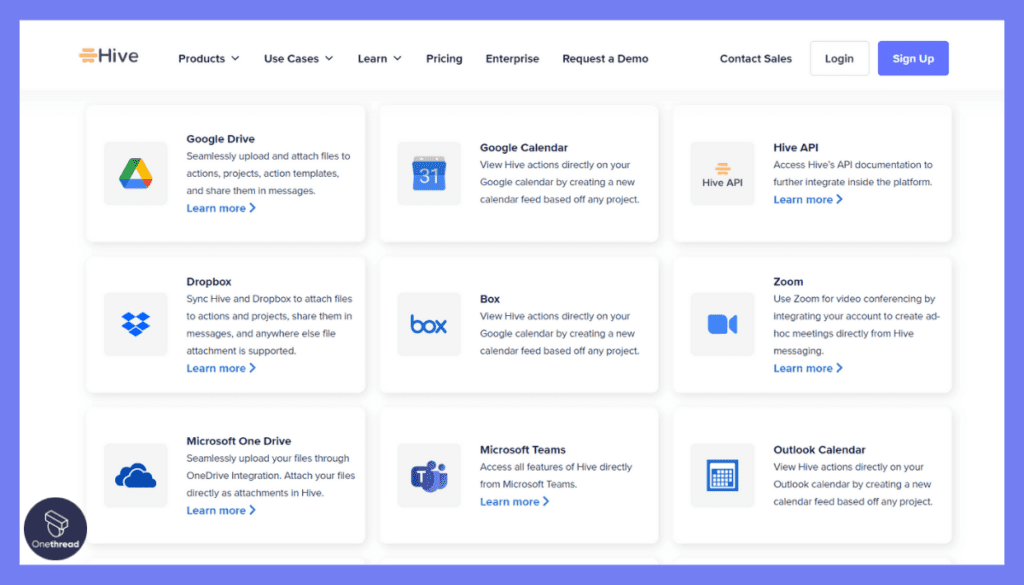Image resolution: width=1024 pixels, height=585 pixels.
Task: Follow Learn more link under Google Drive
Action: [221, 208]
